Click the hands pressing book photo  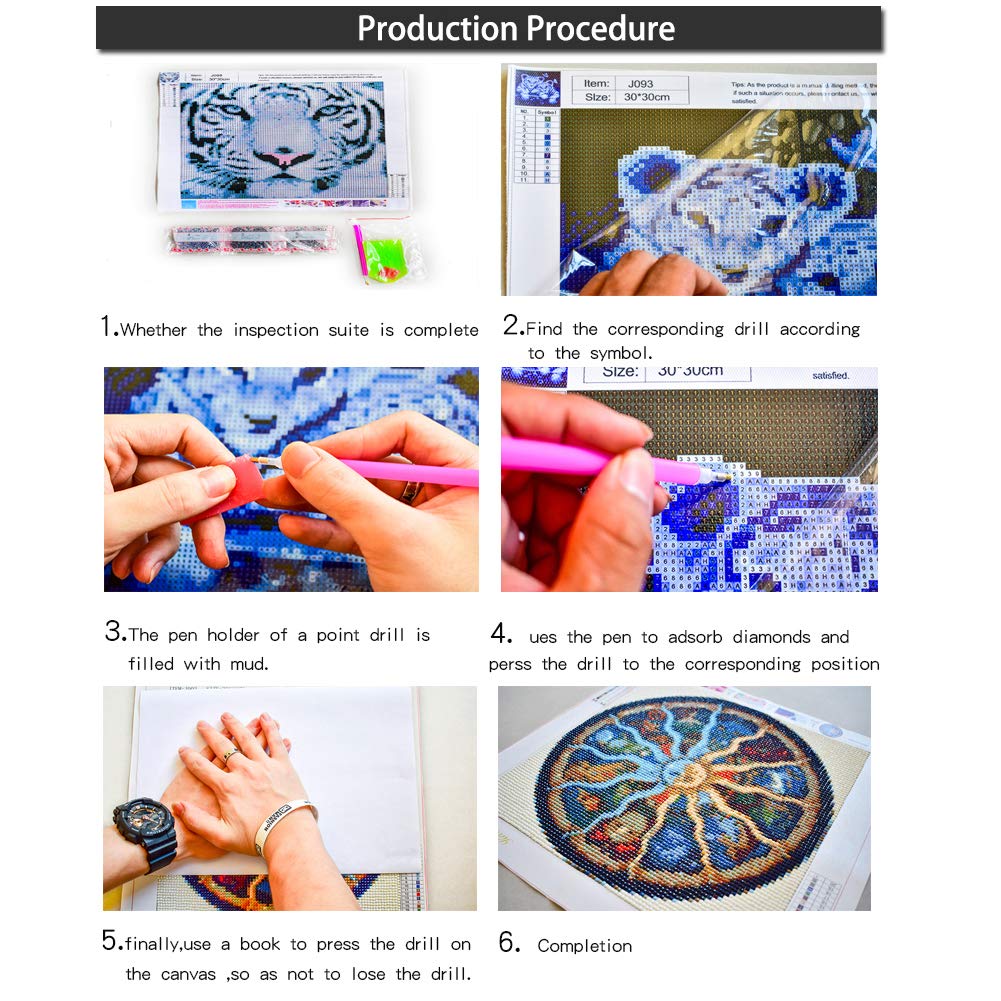coord(290,799)
